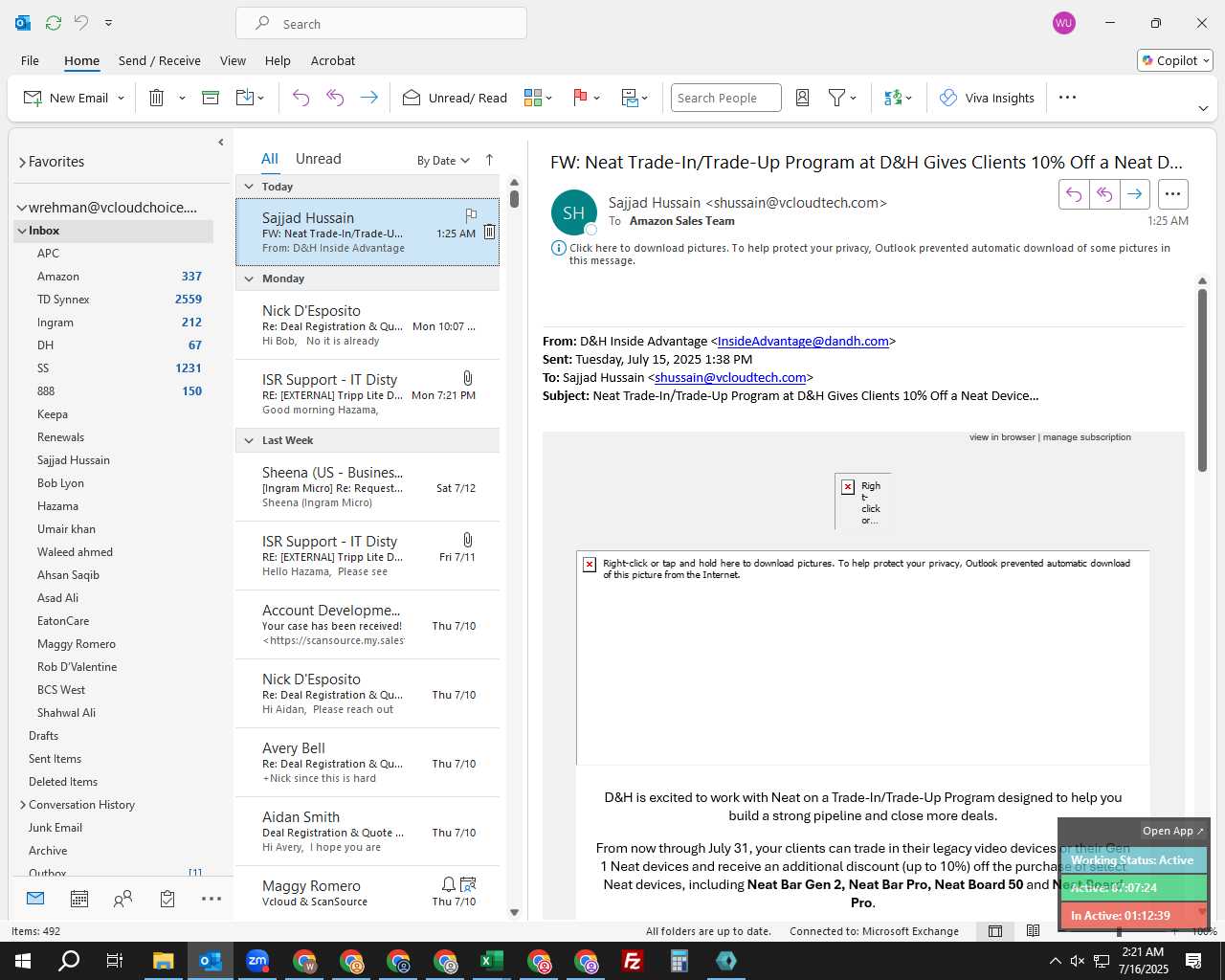The image size is (1225, 980).
Task: Switch to Tasks view icon
Action: click(167, 899)
